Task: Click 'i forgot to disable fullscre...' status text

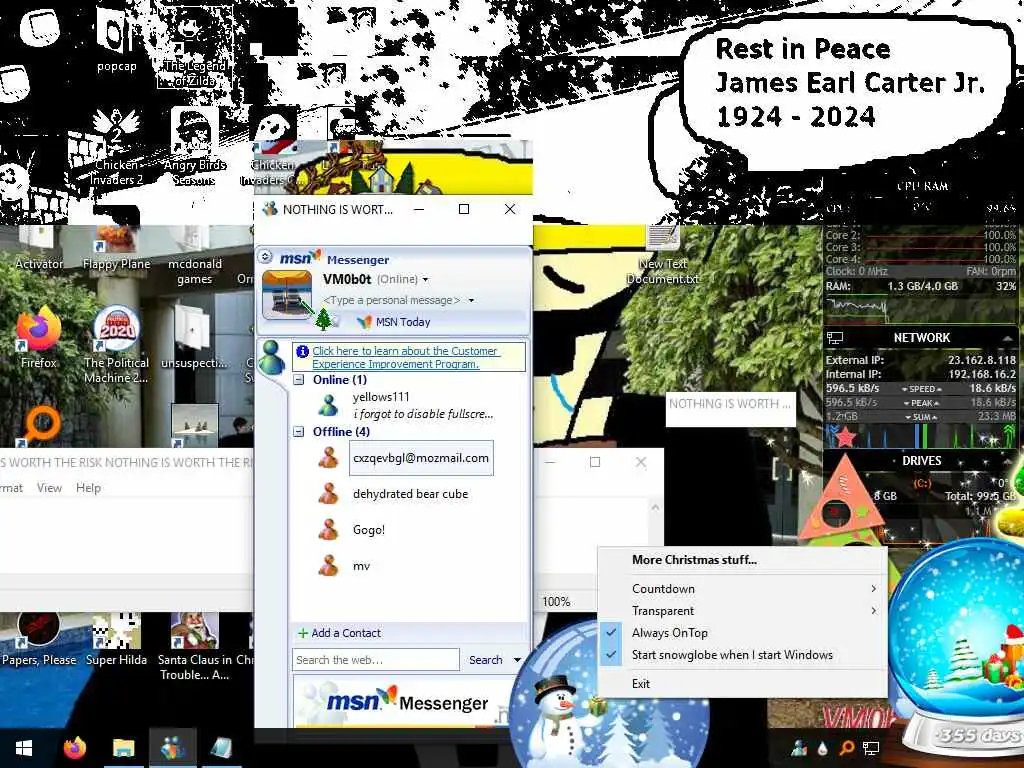Action: pos(423,414)
